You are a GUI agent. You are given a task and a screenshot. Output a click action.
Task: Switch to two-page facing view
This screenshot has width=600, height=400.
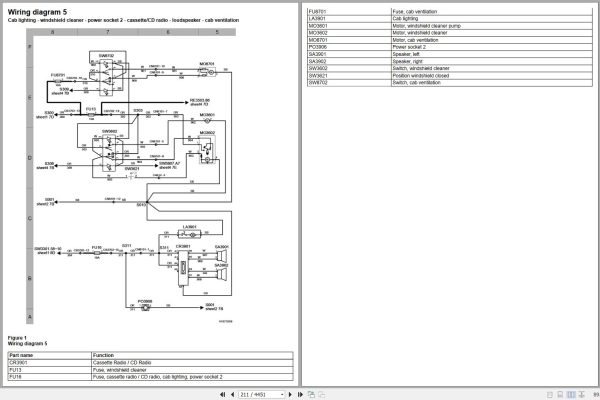coord(571,394)
